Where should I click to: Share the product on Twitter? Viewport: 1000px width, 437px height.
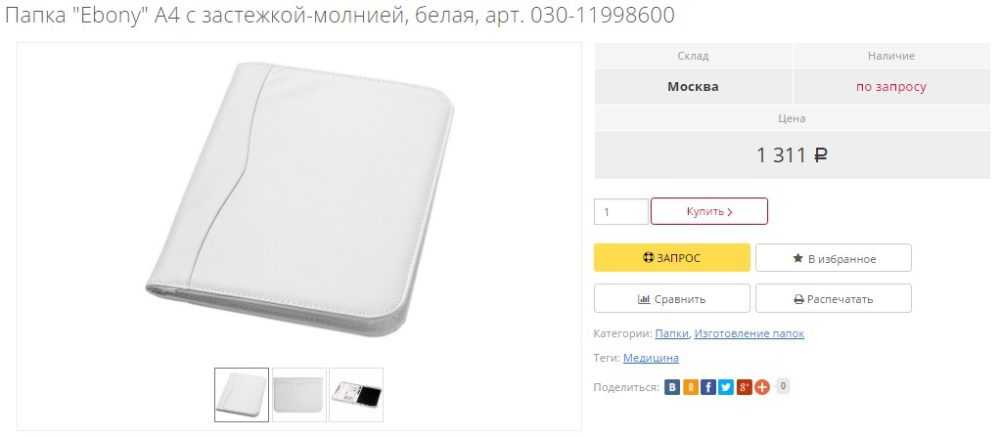pyautogui.click(x=726, y=387)
